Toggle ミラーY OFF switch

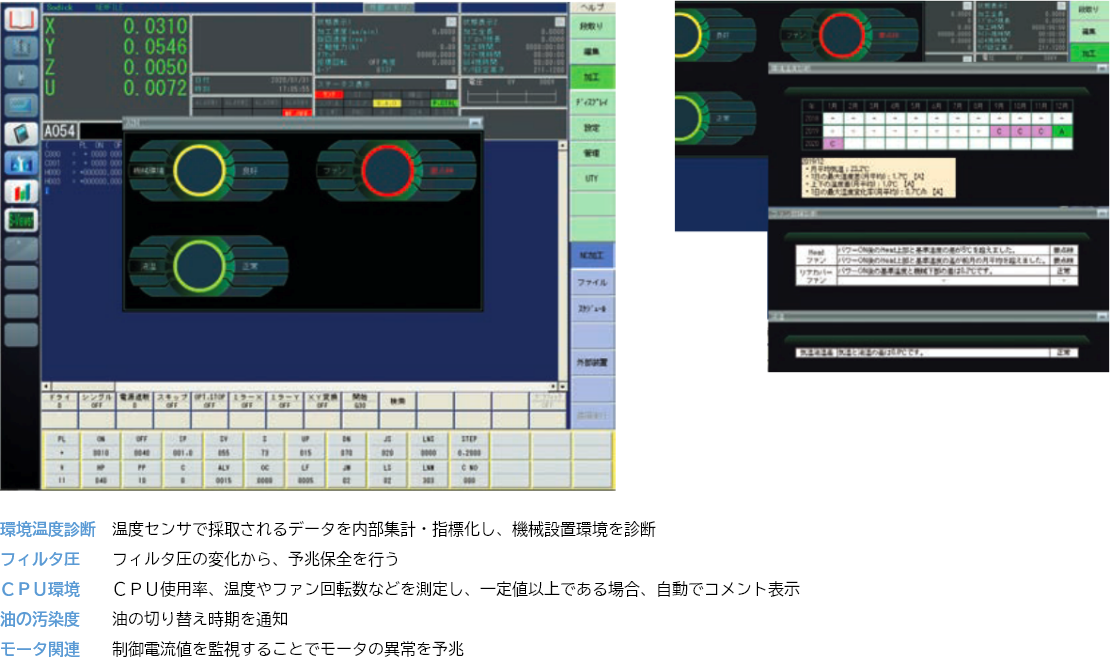click(285, 401)
